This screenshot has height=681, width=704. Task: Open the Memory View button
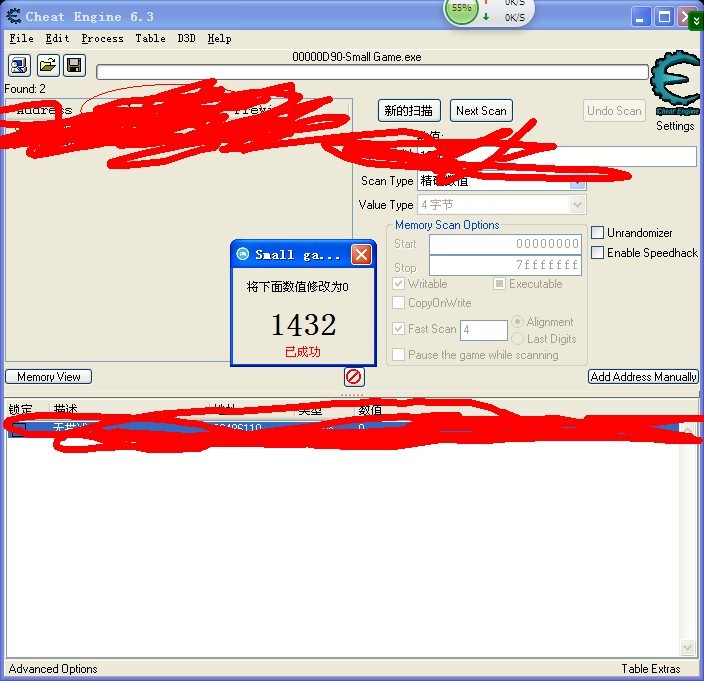point(48,377)
